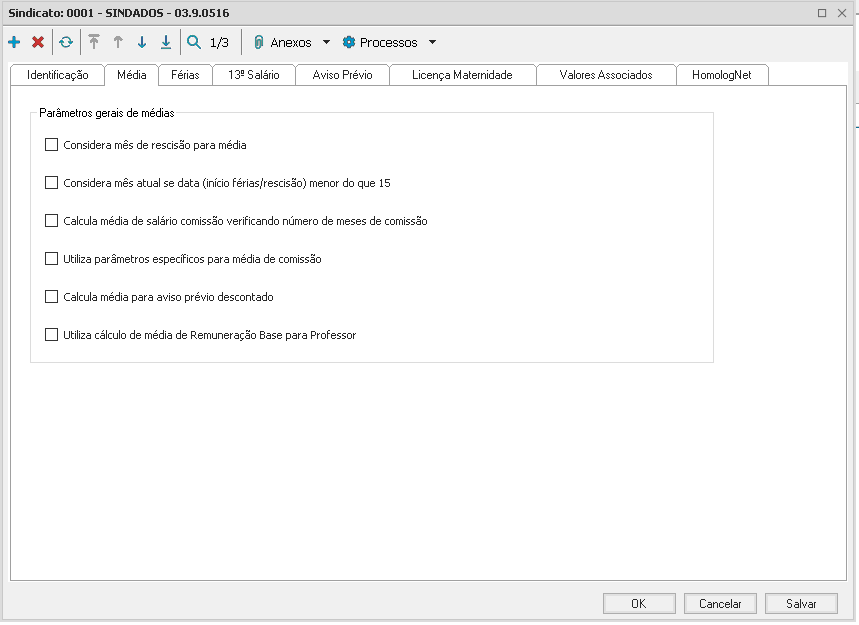Click the Anexos paperclip icon
Image resolution: width=859 pixels, height=625 pixels.
coord(259,42)
